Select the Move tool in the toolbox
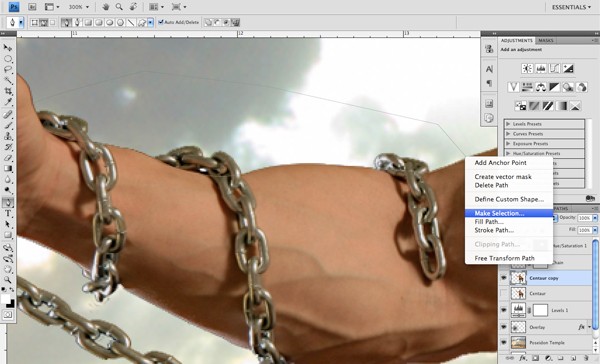The image size is (600, 364). point(8,48)
